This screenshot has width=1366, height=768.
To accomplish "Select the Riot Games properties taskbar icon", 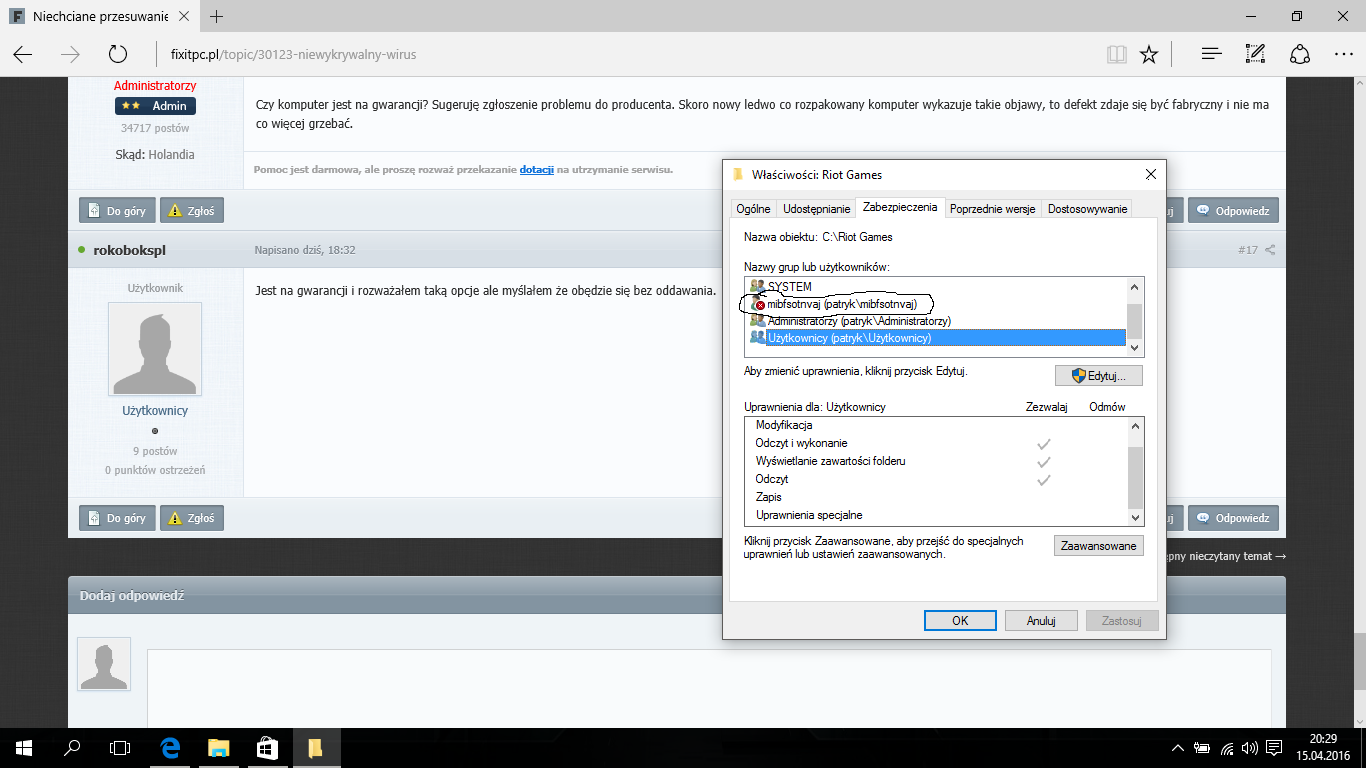I will click(315, 747).
